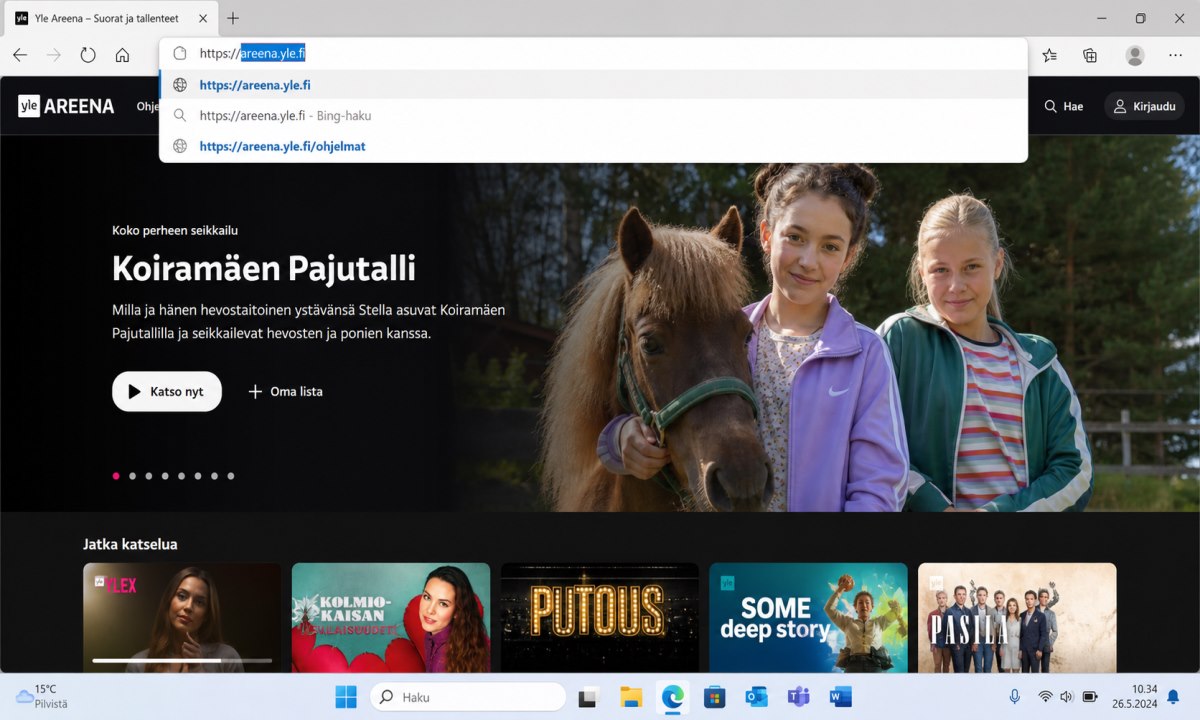Viewport: 1200px width, 720px height.
Task: Open the notifications bell icon
Action: [x=1173, y=697]
